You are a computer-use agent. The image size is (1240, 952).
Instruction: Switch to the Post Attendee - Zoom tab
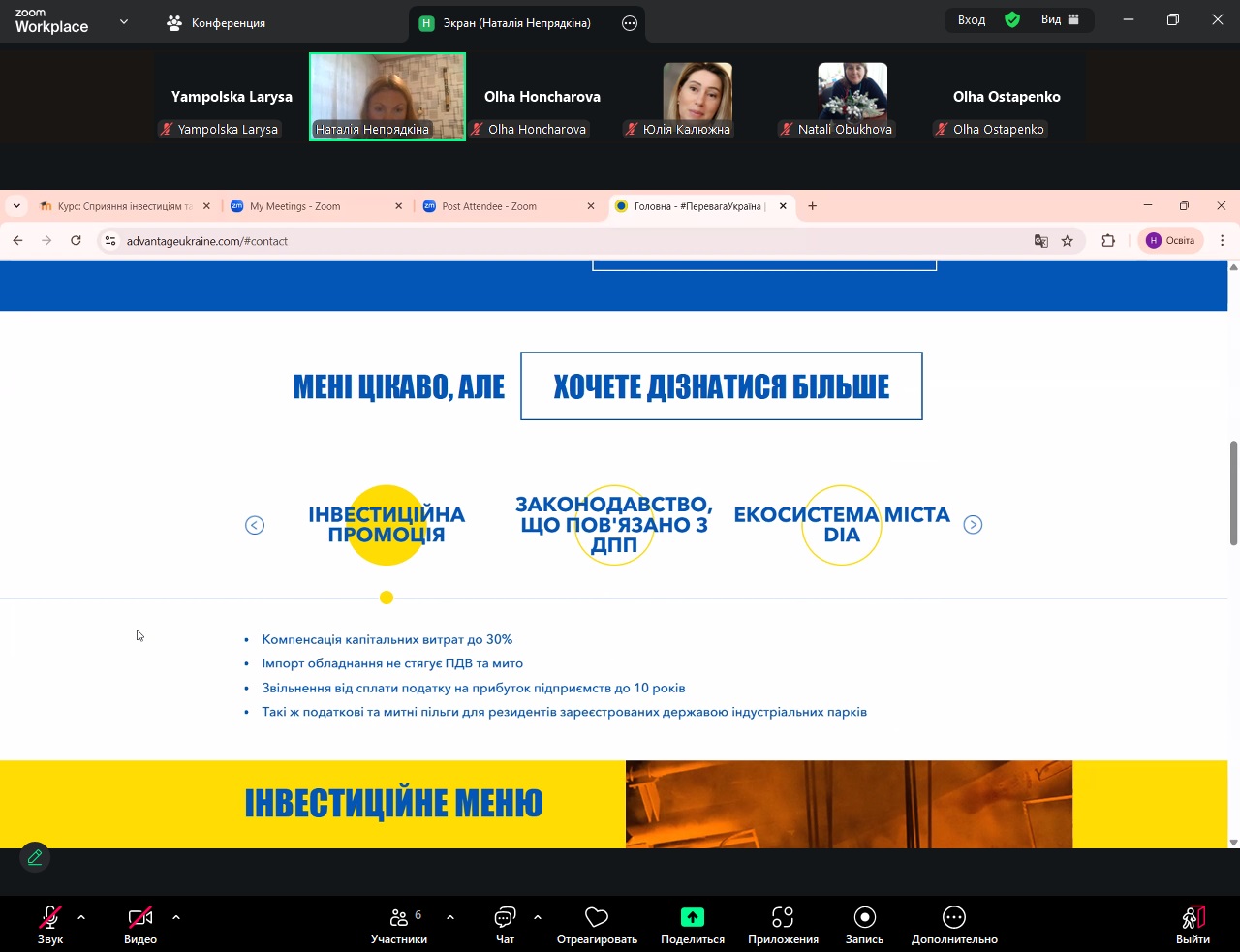point(489,206)
